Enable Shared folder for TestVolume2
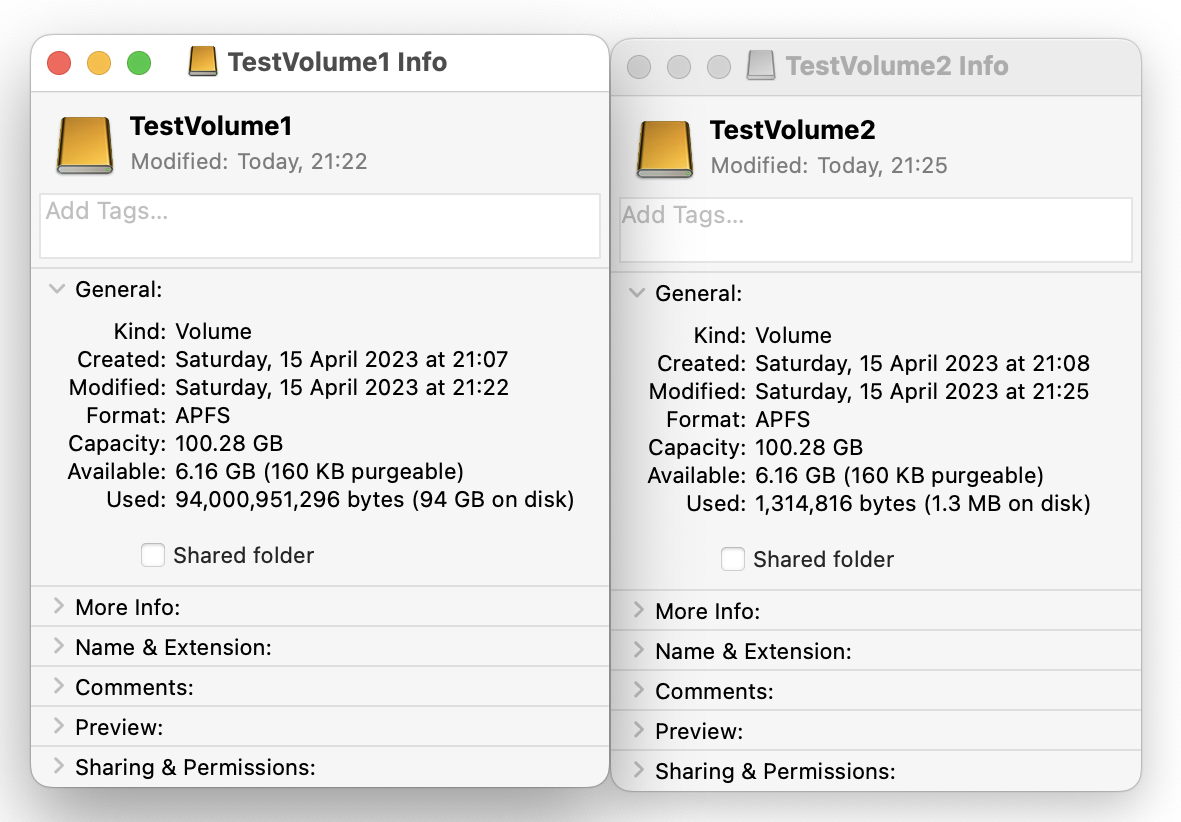The width and height of the screenshot is (1181, 822). [x=733, y=559]
